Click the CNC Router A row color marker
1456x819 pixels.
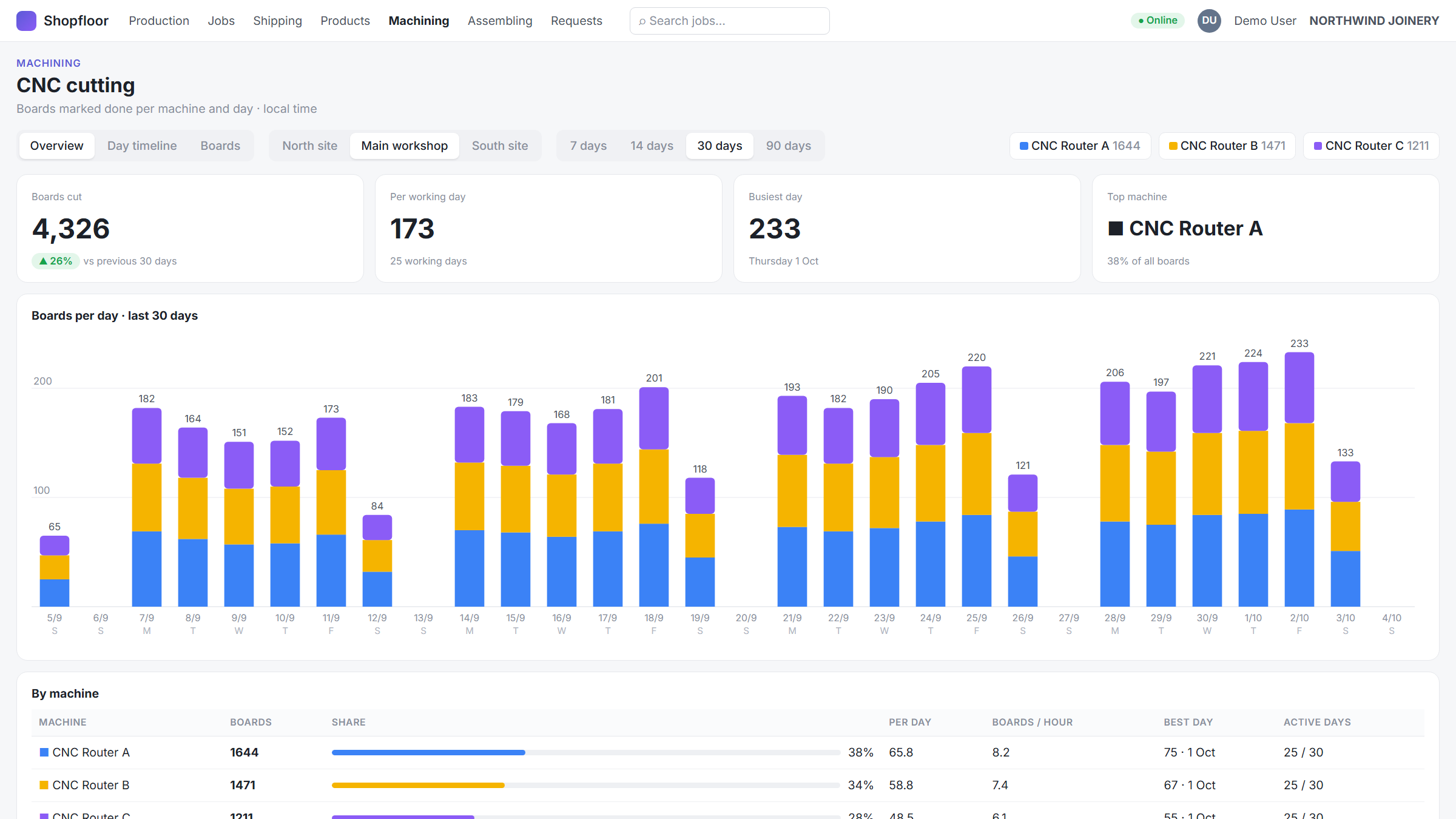click(x=44, y=752)
